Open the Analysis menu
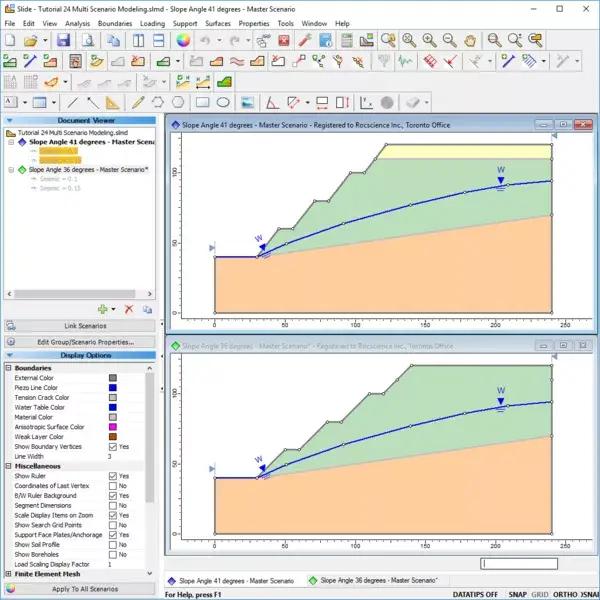The height and width of the screenshot is (600, 600). pos(77,23)
